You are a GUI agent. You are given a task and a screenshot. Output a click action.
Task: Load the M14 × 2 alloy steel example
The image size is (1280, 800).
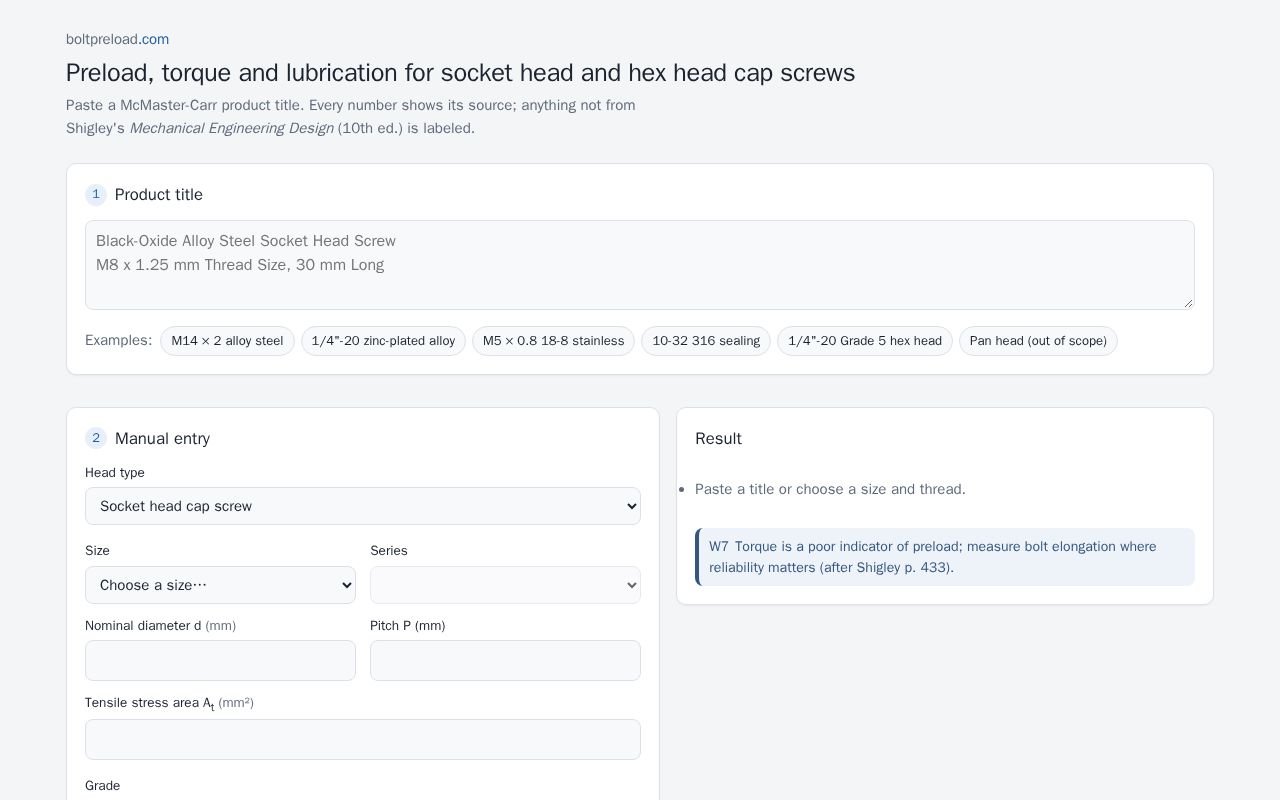[x=227, y=341]
